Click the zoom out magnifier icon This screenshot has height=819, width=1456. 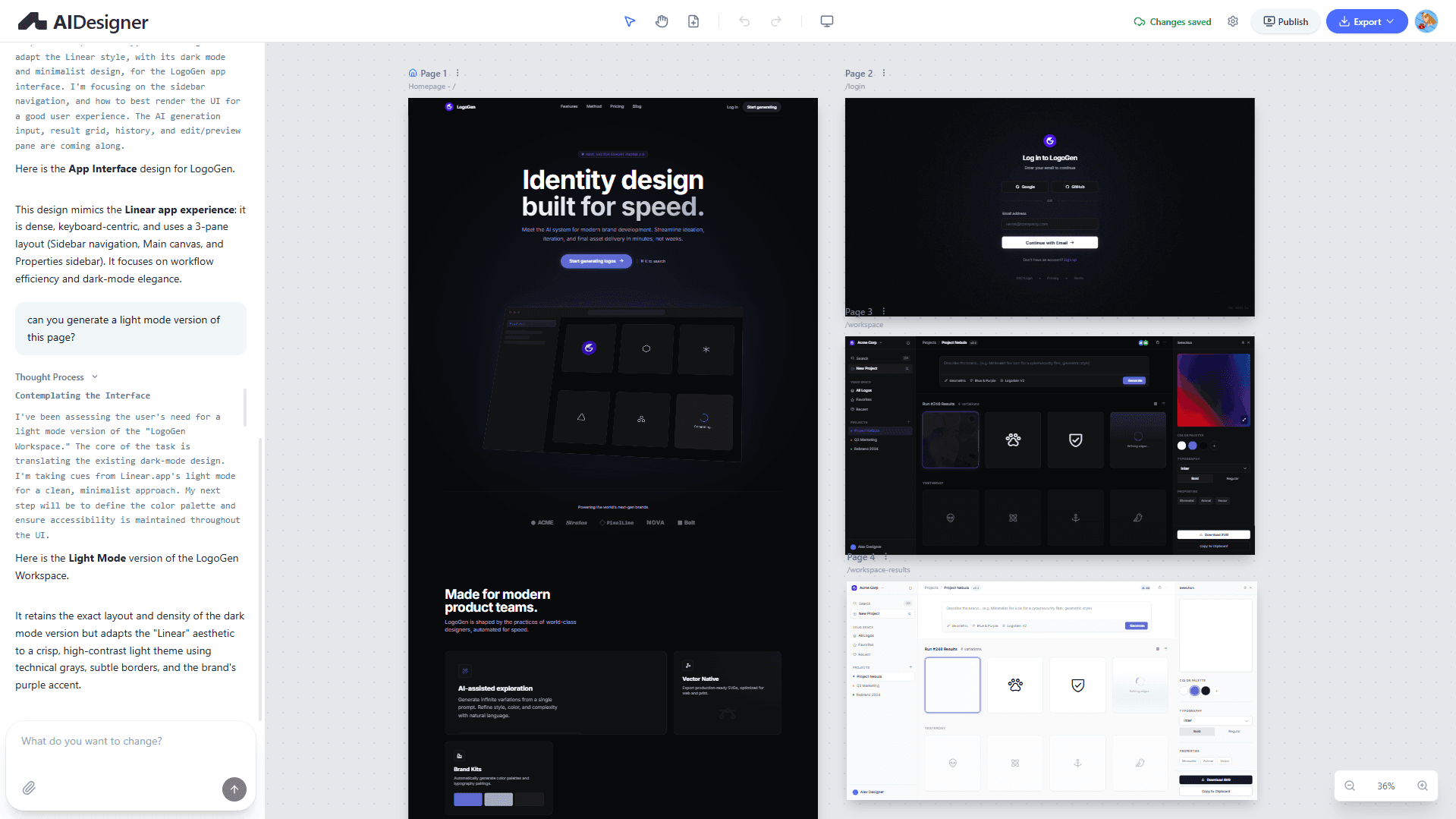coord(1350,786)
